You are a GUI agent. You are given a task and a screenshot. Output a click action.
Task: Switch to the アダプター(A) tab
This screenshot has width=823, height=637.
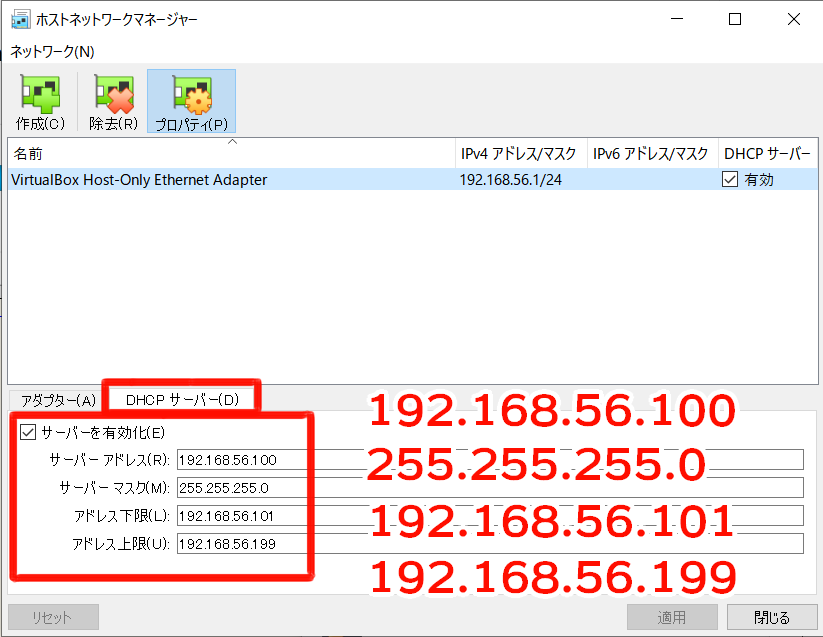[x=58, y=400]
